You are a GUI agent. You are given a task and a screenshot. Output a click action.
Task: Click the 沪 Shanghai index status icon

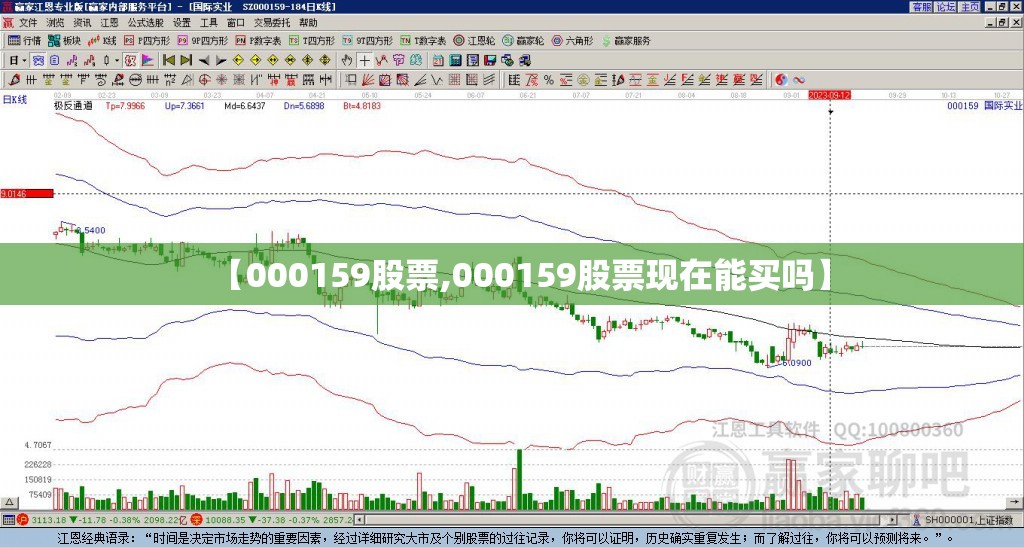click(24, 520)
